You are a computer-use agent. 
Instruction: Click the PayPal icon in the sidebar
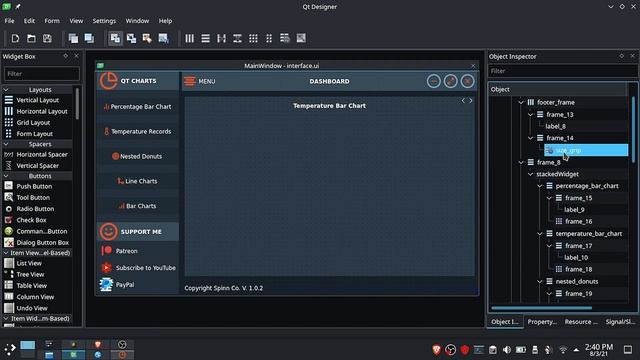pyautogui.click(x=106, y=284)
